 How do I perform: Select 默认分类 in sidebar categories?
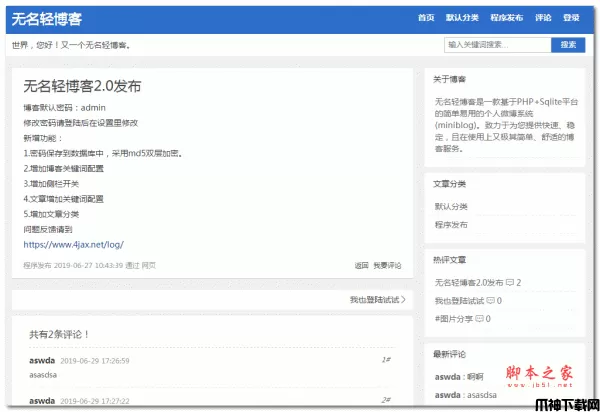tap(451, 207)
